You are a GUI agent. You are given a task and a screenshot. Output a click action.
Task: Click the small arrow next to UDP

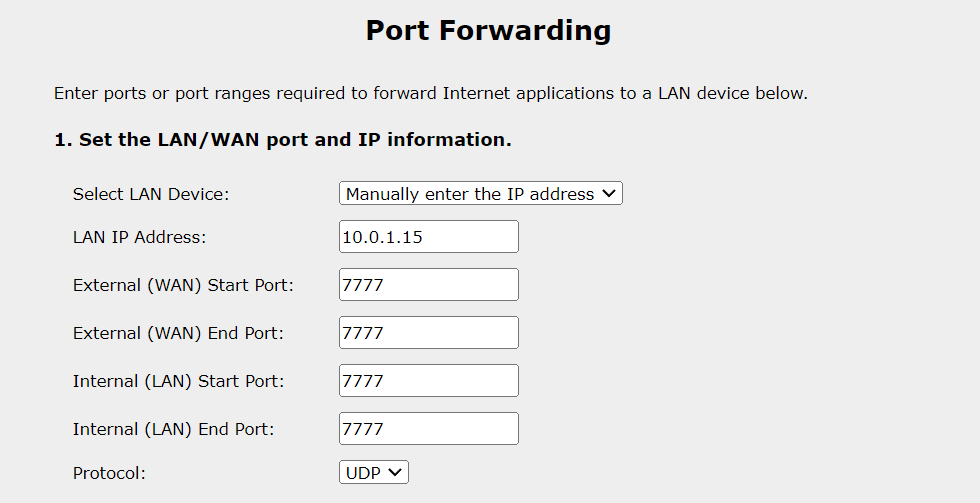(394, 472)
